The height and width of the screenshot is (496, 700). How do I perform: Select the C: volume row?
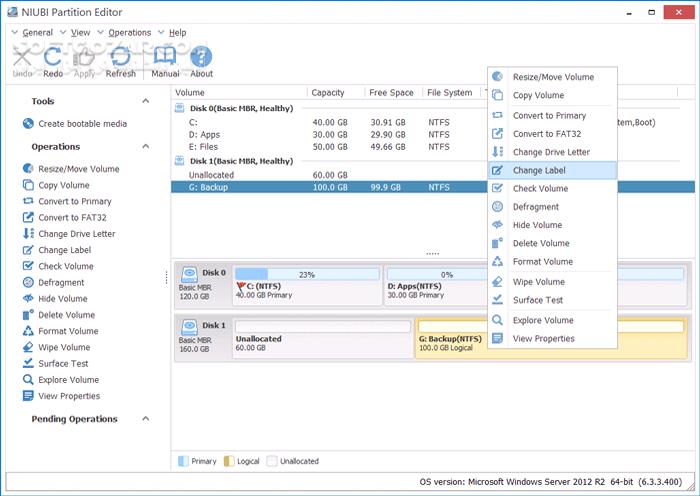329,122
